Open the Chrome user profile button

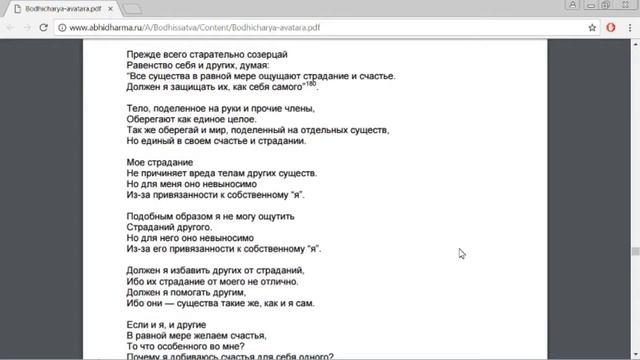573,5
